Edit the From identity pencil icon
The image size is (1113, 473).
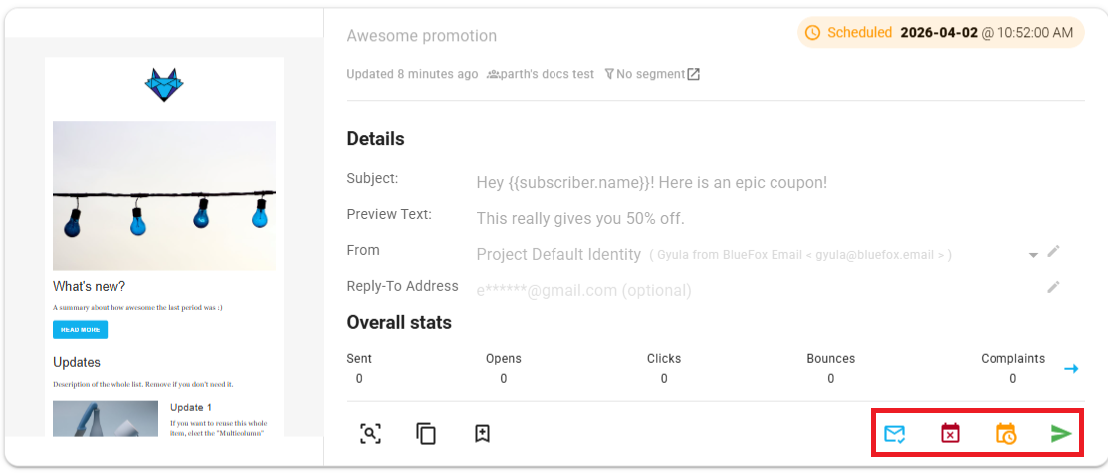pos(1053,252)
